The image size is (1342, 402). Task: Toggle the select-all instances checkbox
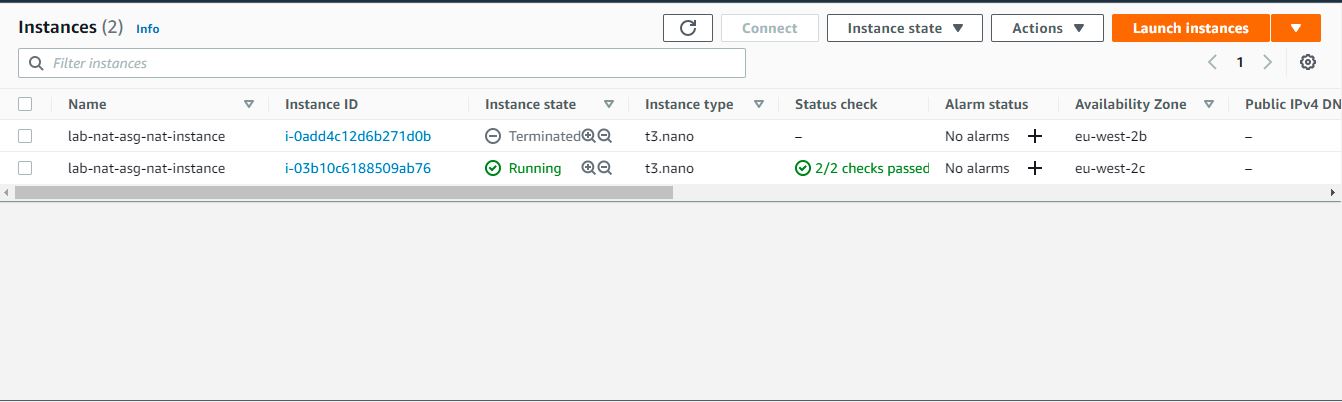25,104
